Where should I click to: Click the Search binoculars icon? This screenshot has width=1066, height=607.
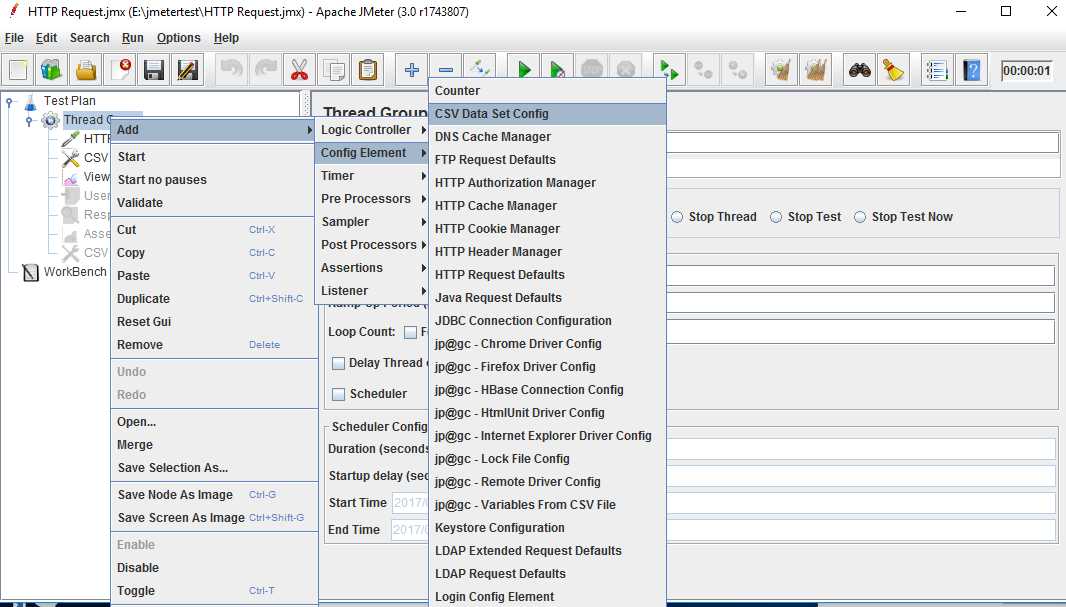tap(859, 70)
